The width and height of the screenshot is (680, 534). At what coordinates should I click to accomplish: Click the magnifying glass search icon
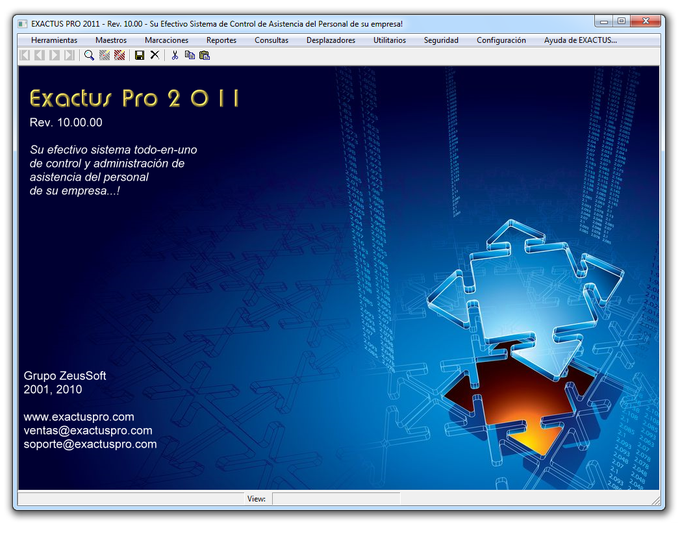(x=89, y=56)
